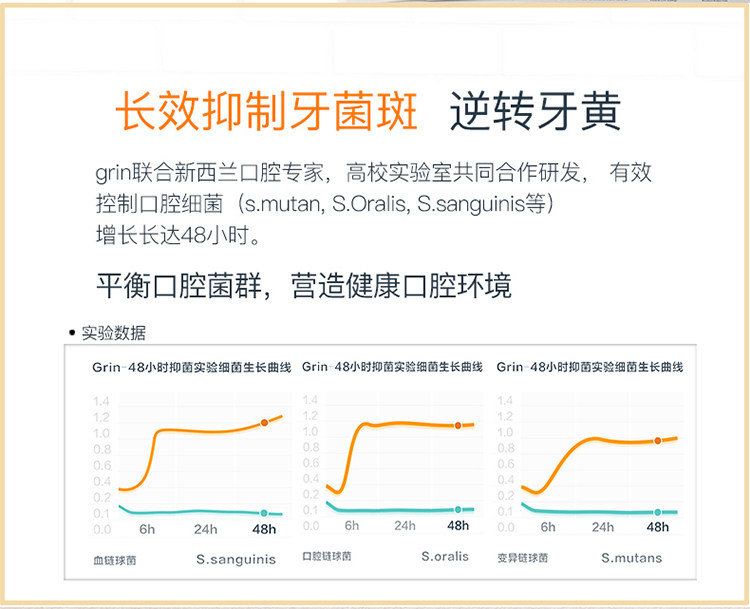Click the paragraph line starting with grin联合新西兰口腔专家
The height and width of the screenshot is (609, 750).
click(373, 173)
